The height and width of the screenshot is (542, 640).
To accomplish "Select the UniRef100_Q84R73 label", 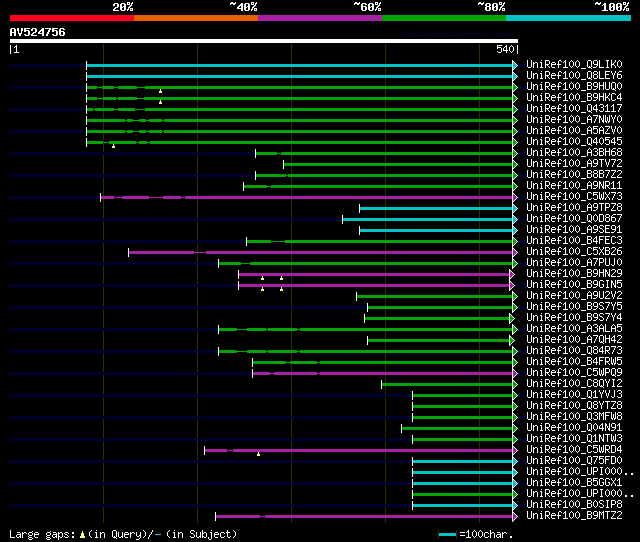I will click(x=574, y=351).
